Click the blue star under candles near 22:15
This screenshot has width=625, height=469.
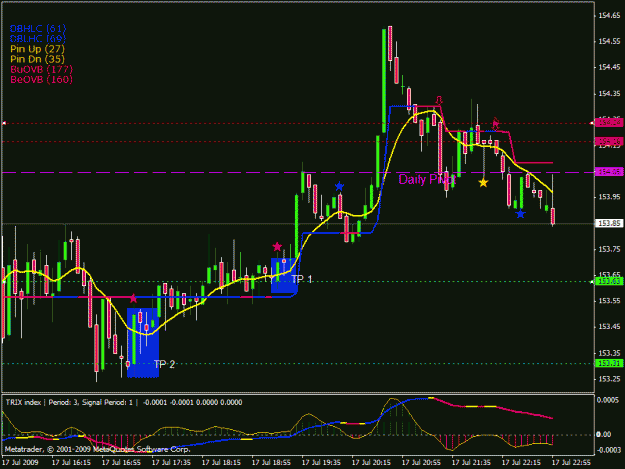tap(520, 214)
